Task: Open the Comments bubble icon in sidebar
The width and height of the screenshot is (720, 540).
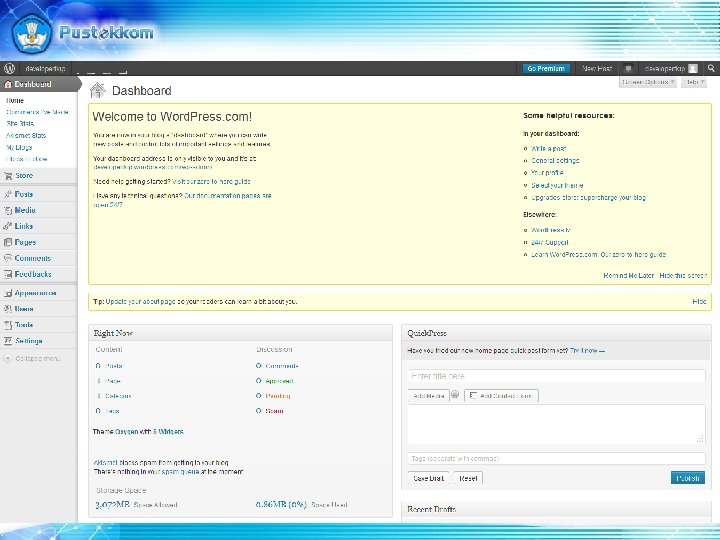Action: pos(8,258)
